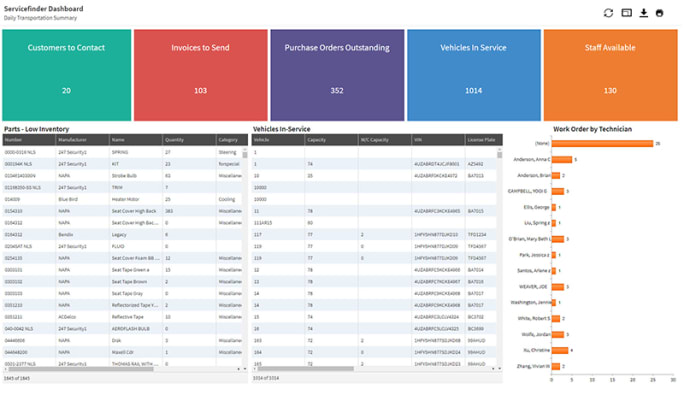Viewport: 684px width, 401px height.
Task: Click horizontal scrollbar under Parts table
Action: (x=120, y=369)
